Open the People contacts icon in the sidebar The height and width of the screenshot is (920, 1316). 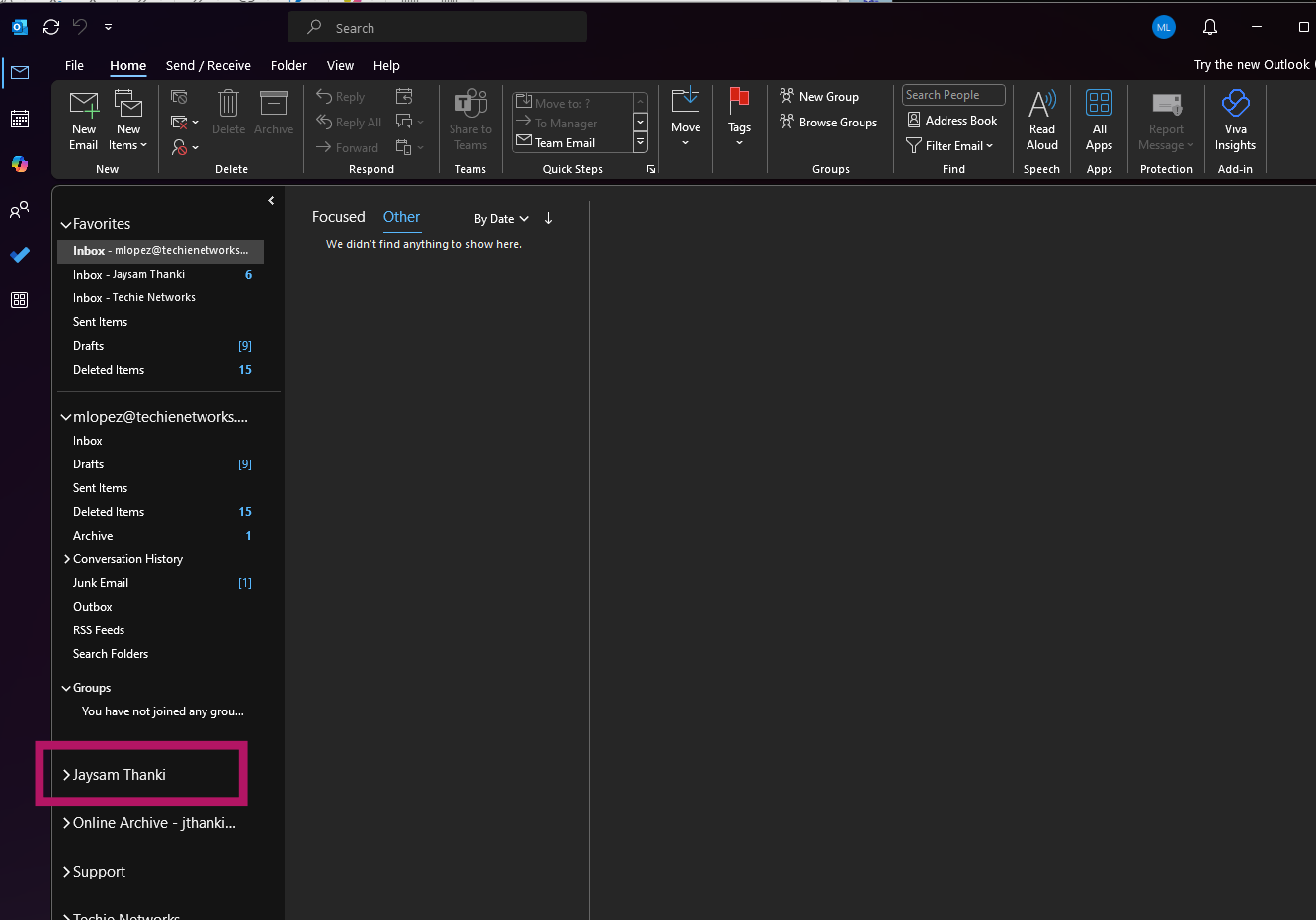point(20,209)
